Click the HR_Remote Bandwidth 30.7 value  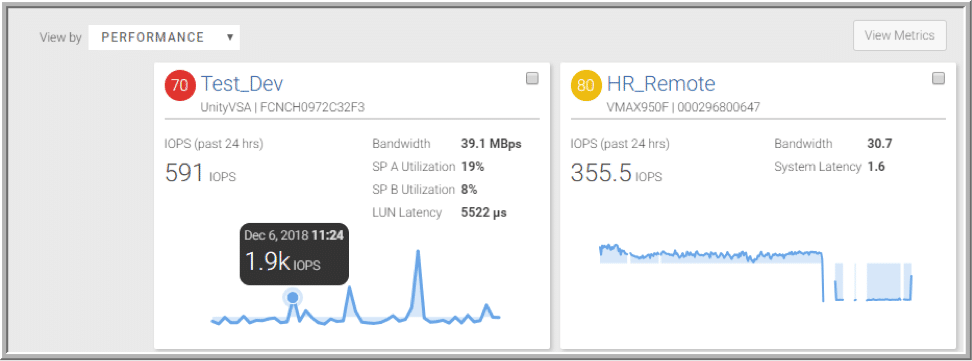point(880,144)
